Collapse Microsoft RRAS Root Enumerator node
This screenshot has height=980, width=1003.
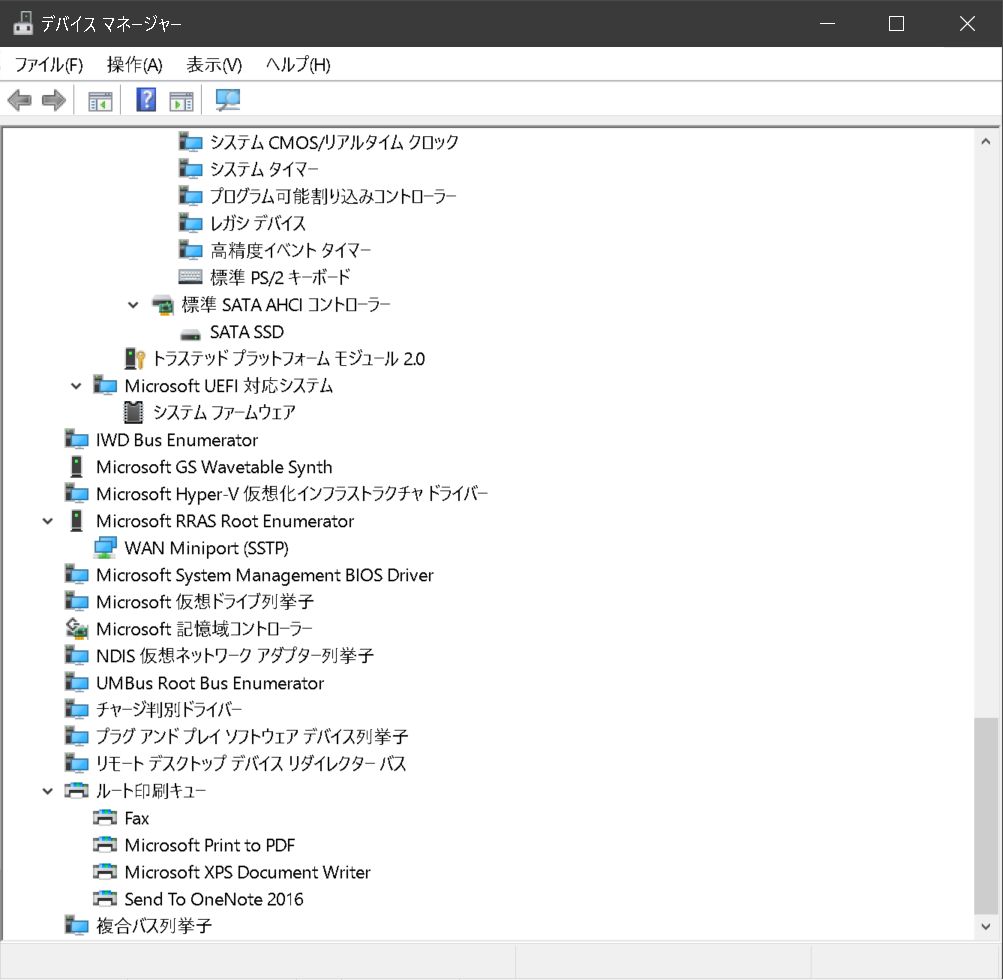[x=47, y=521]
